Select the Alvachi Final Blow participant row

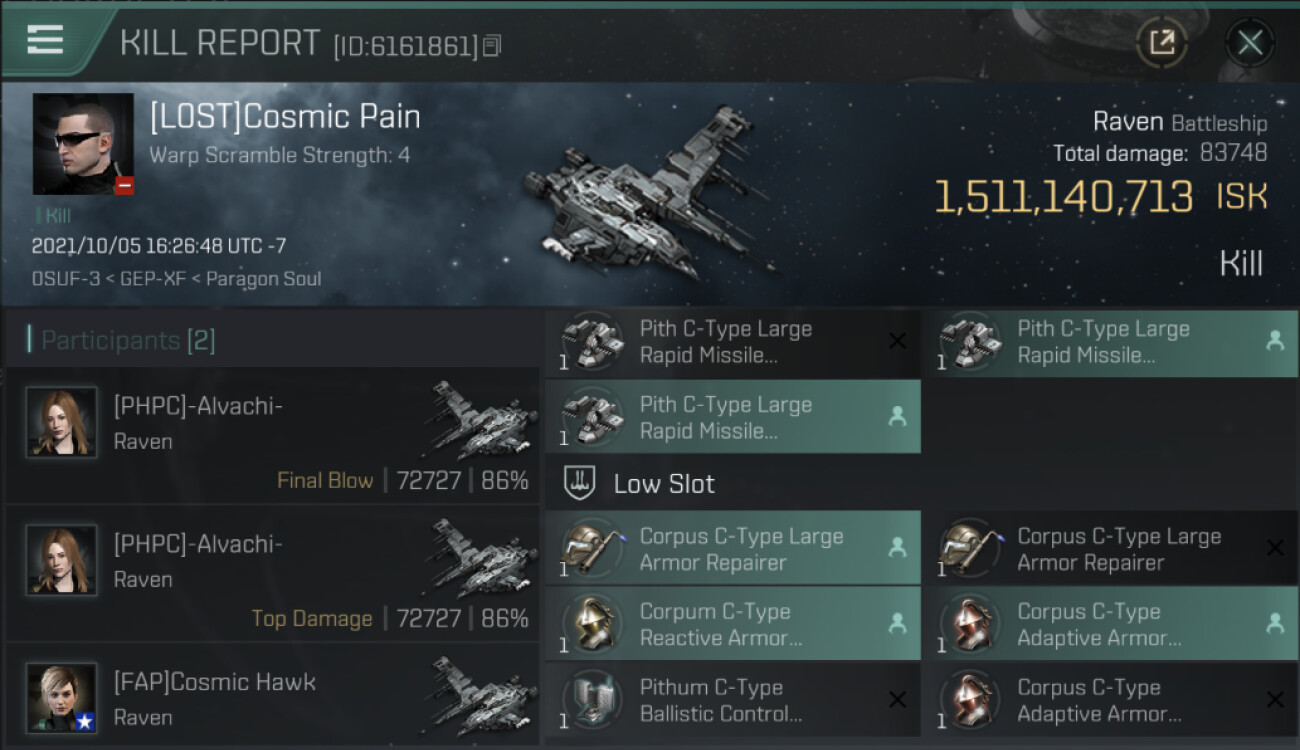(x=272, y=435)
